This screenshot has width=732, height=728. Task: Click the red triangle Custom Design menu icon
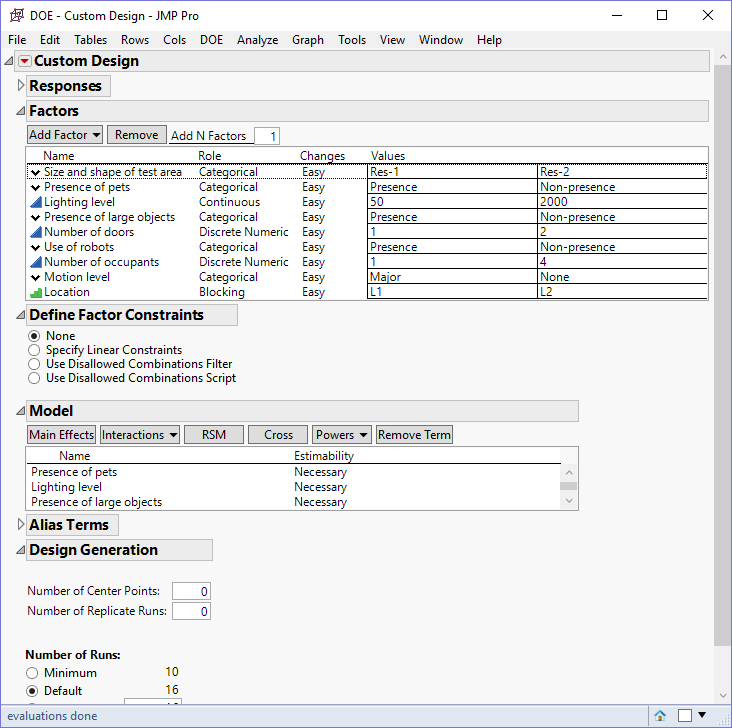[25, 62]
